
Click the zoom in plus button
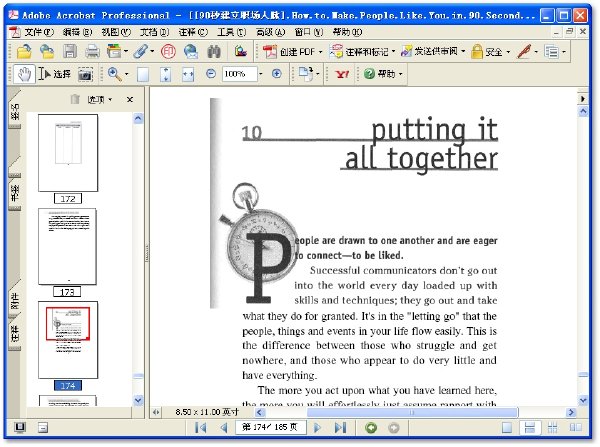(277, 73)
